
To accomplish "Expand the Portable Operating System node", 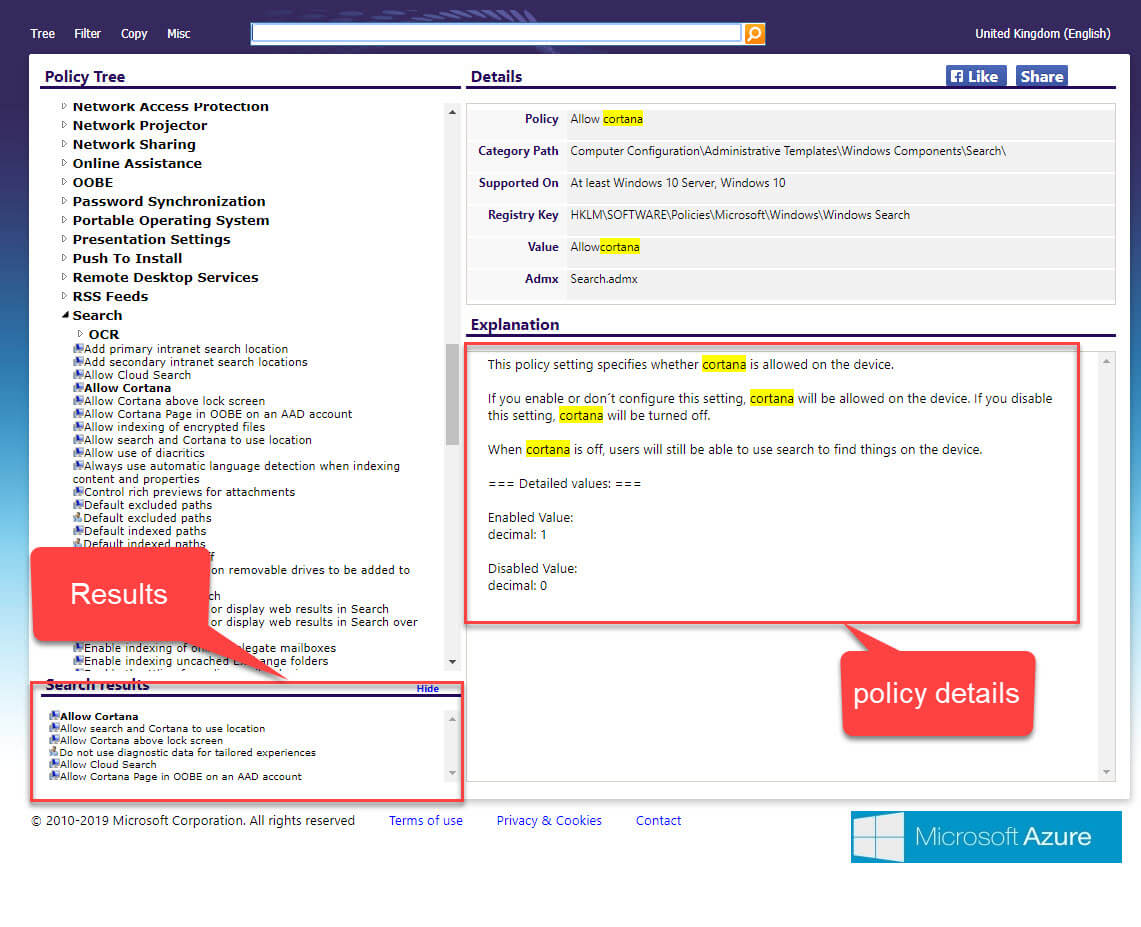I will (x=64, y=220).
